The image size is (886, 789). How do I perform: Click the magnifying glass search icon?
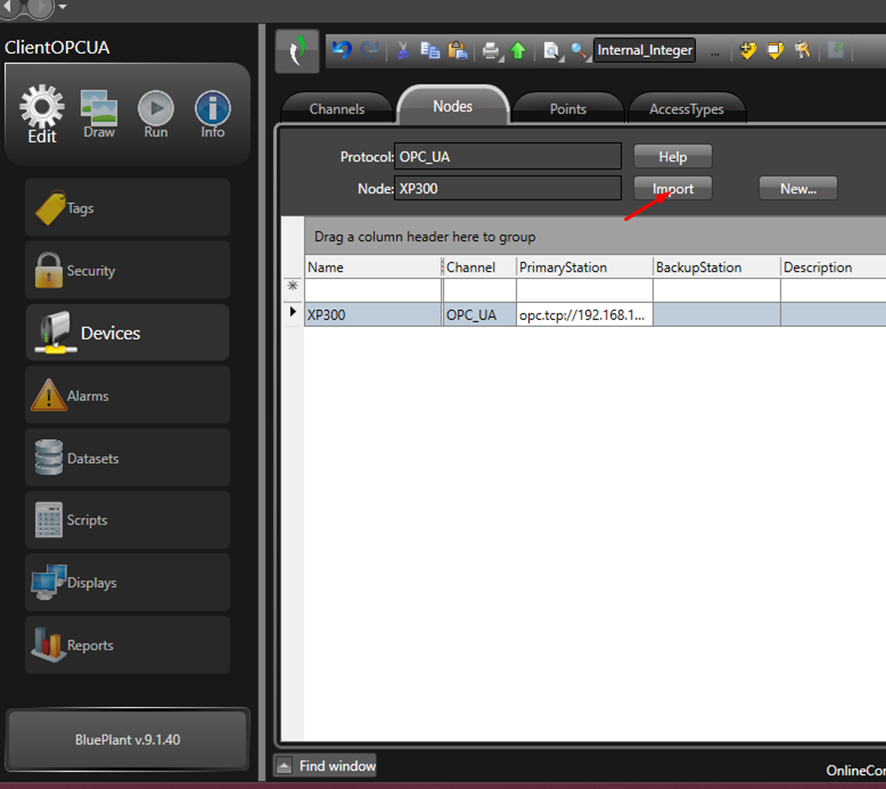click(580, 50)
